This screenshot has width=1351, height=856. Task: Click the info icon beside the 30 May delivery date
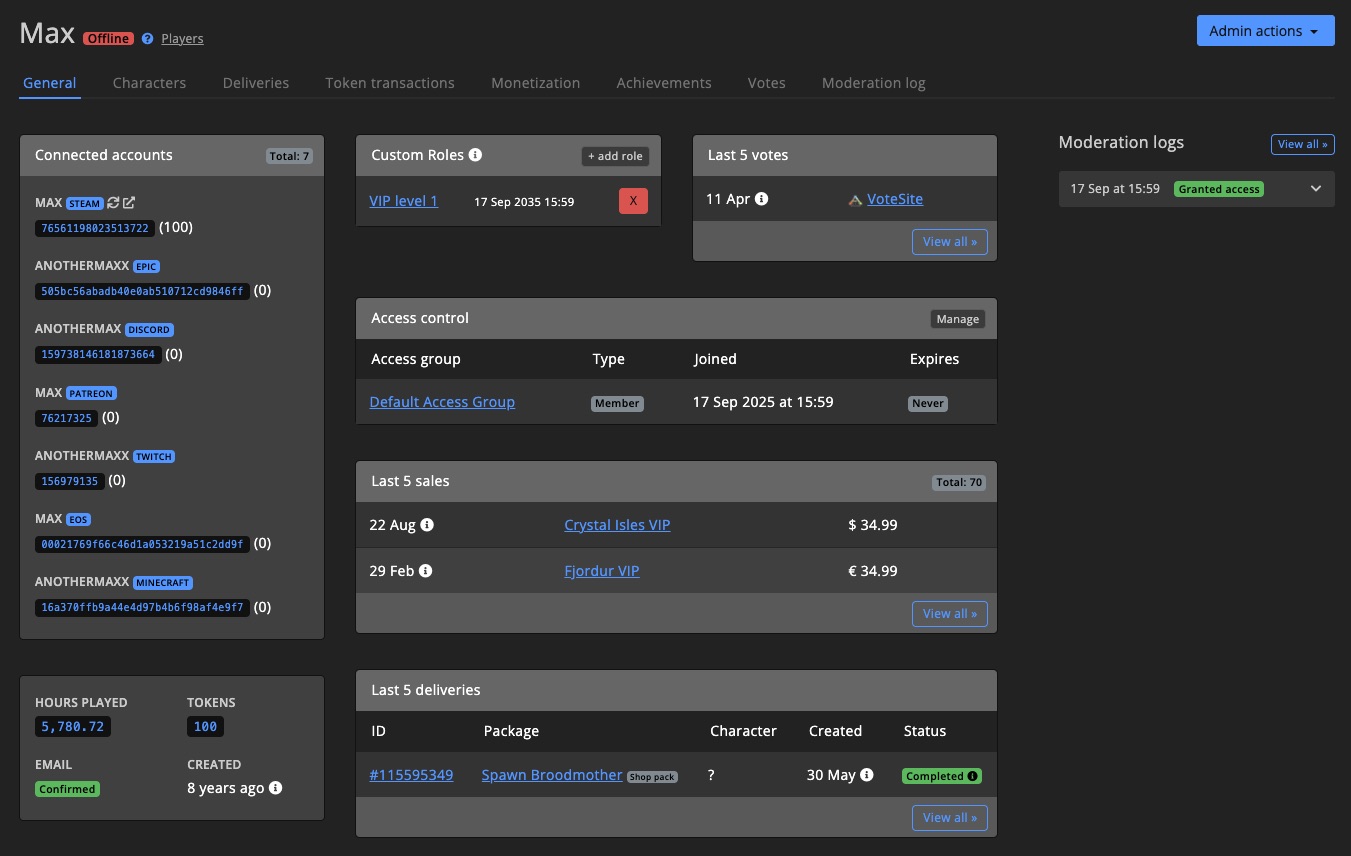pos(866,775)
